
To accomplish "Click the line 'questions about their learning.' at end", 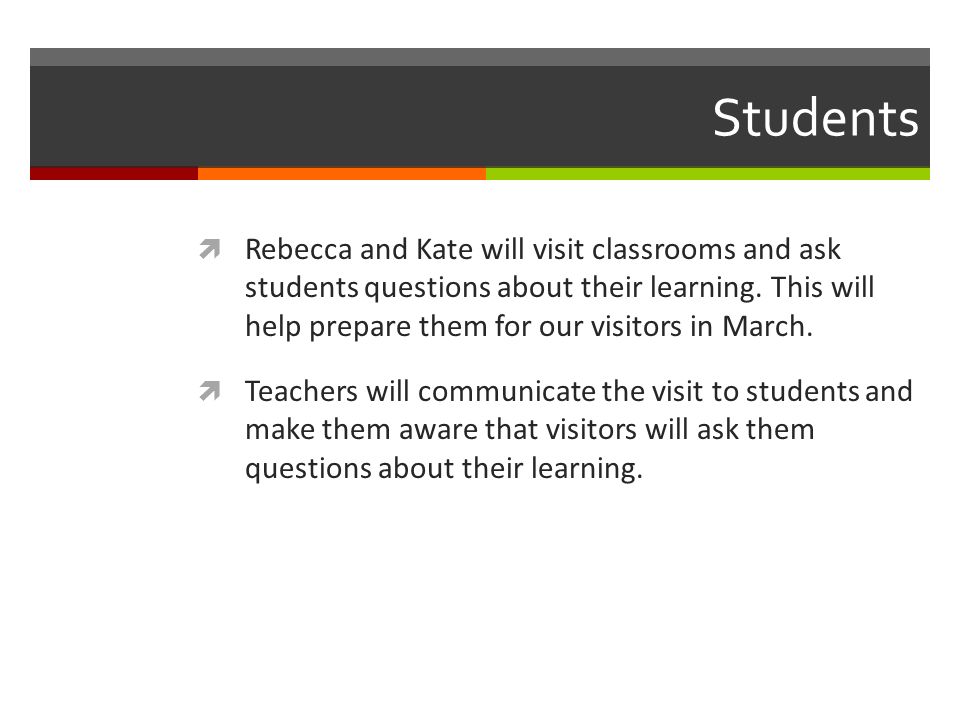I will click(x=444, y=469).
